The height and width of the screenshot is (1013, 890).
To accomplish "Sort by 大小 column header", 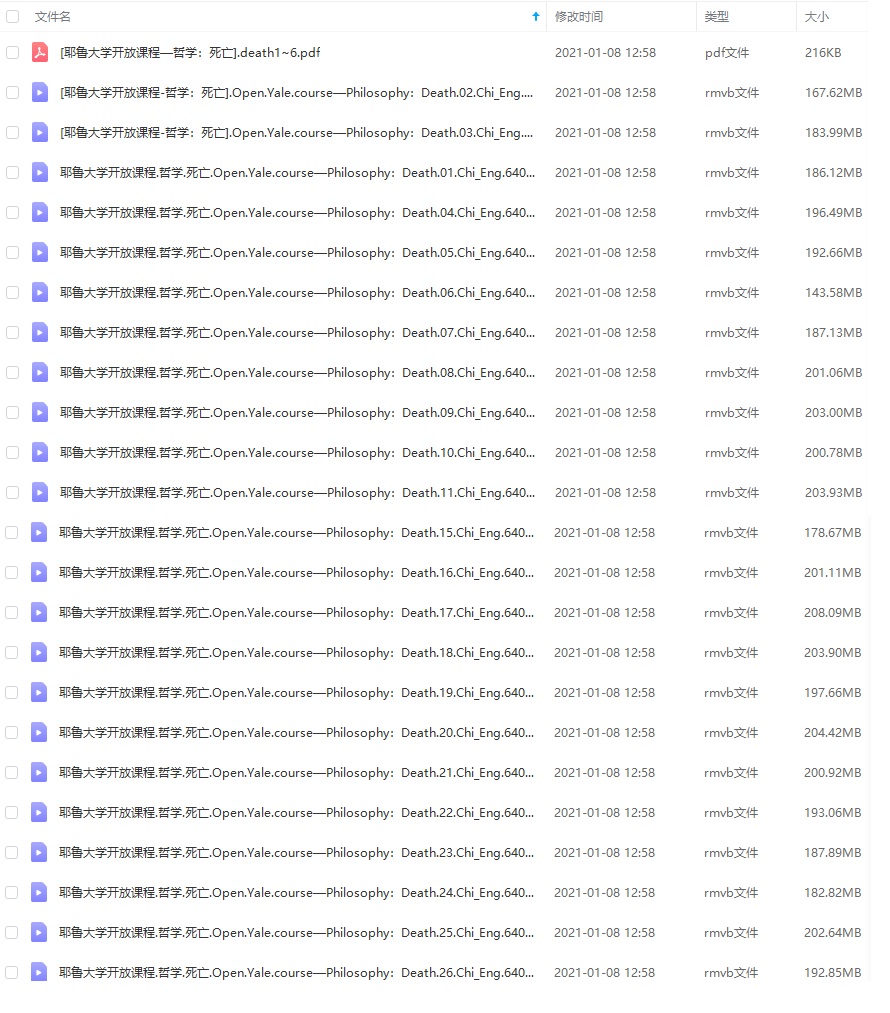I will point(816,17).
